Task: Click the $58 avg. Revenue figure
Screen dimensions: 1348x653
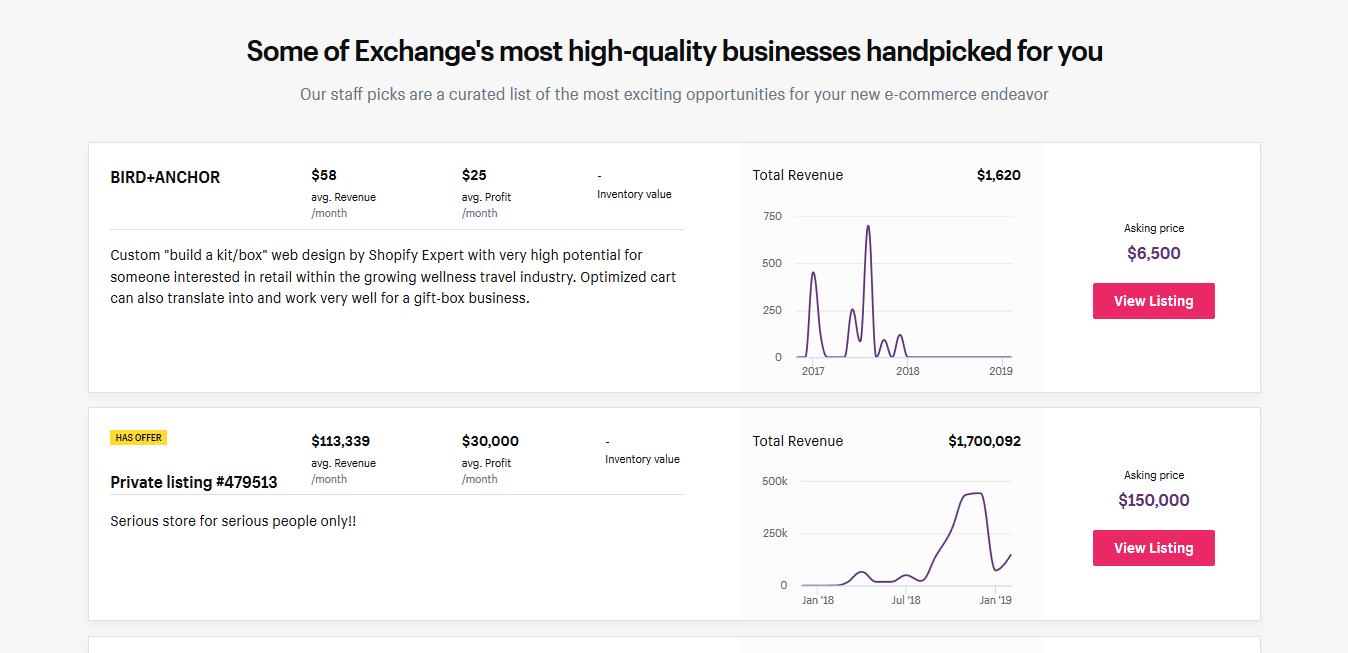Action: point(324,175)
